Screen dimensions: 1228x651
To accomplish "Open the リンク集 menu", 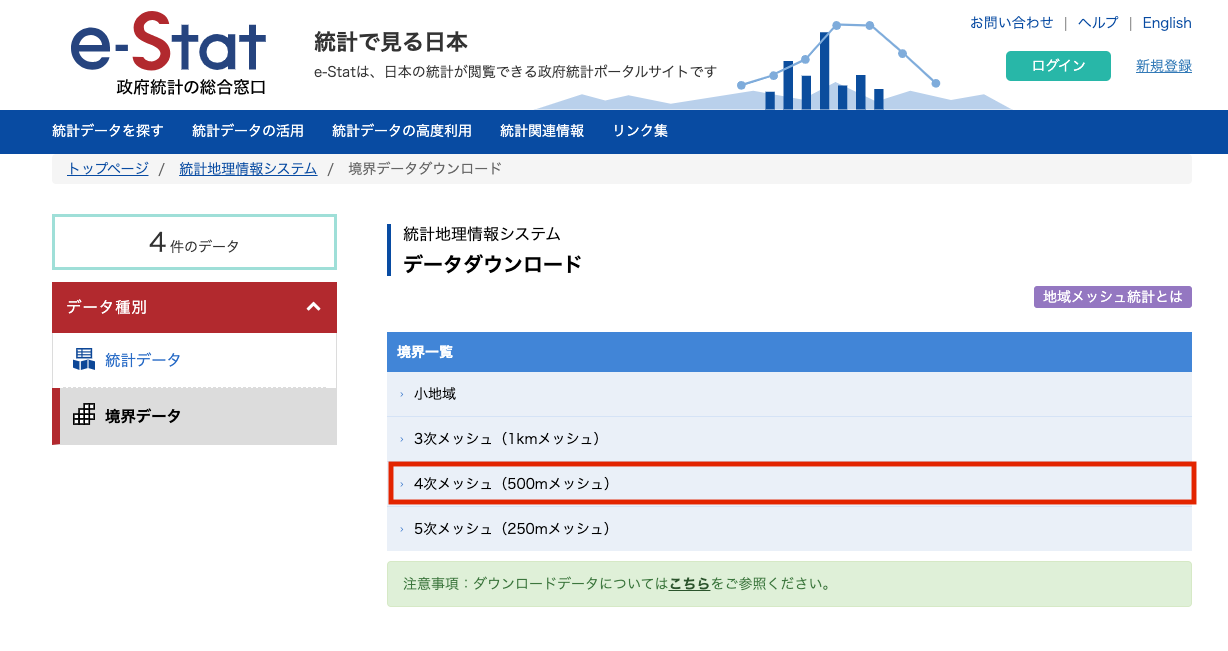I will tap(638, 131).
